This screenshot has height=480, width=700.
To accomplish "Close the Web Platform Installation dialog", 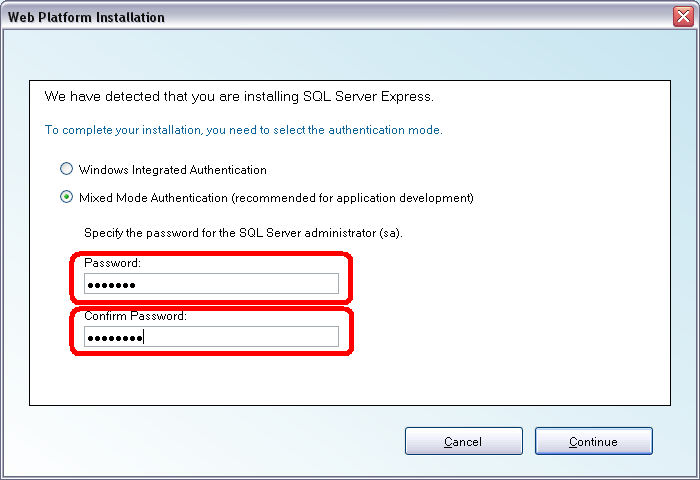I will (683, 17).
